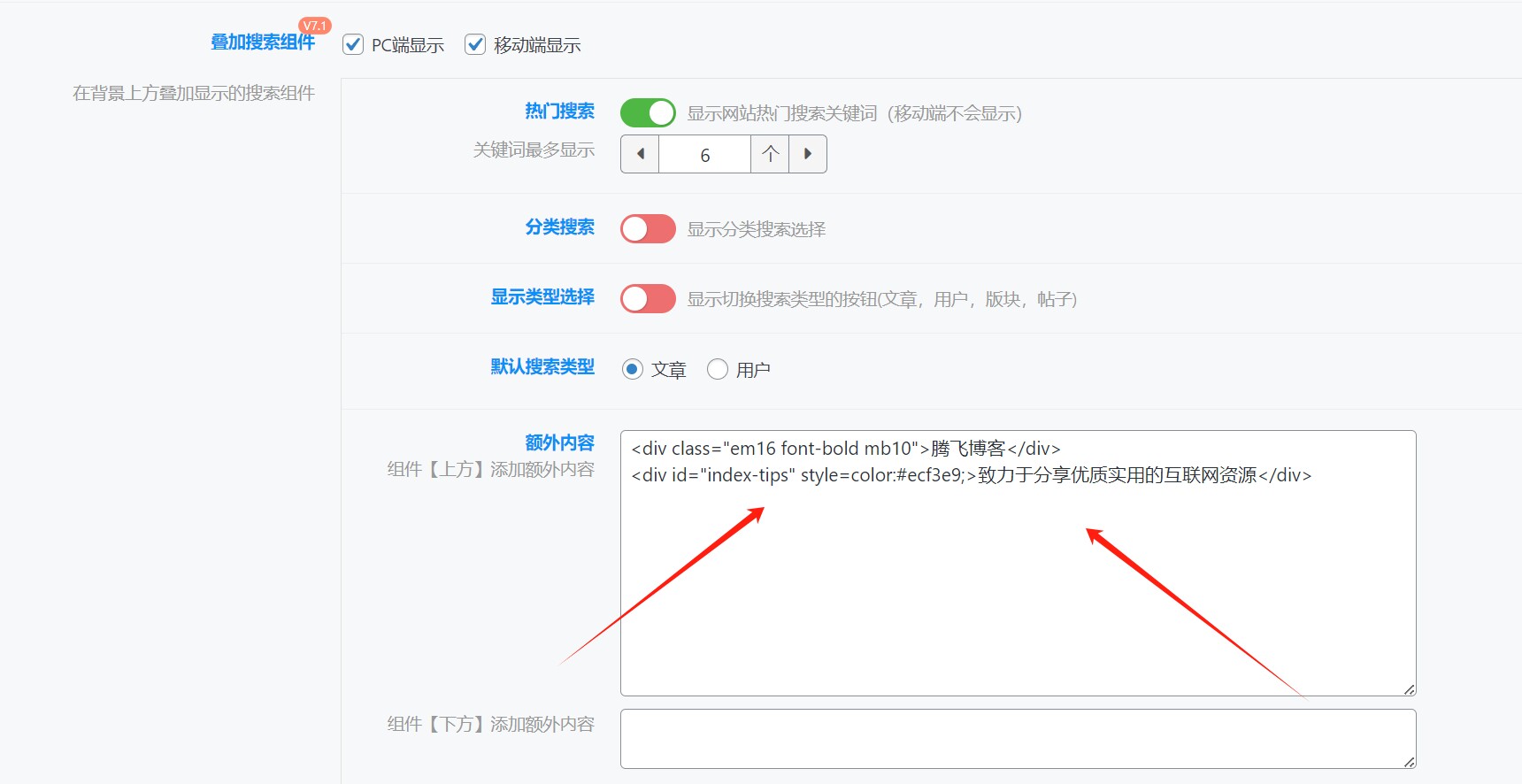Click the 叠加搜索组件 heading
1522x784 pixels.
point(263,42)
